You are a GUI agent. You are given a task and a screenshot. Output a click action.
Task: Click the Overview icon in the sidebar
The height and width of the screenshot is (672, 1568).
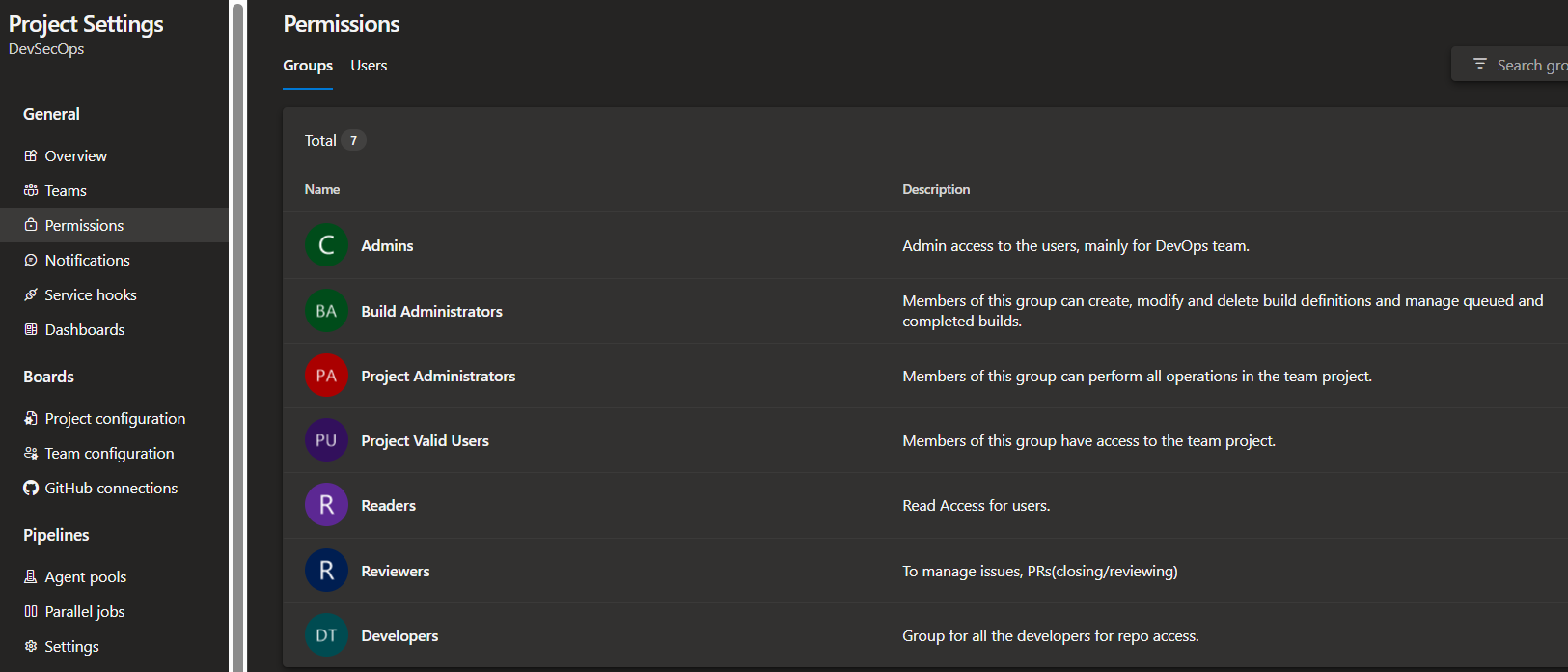pos(31,155)
